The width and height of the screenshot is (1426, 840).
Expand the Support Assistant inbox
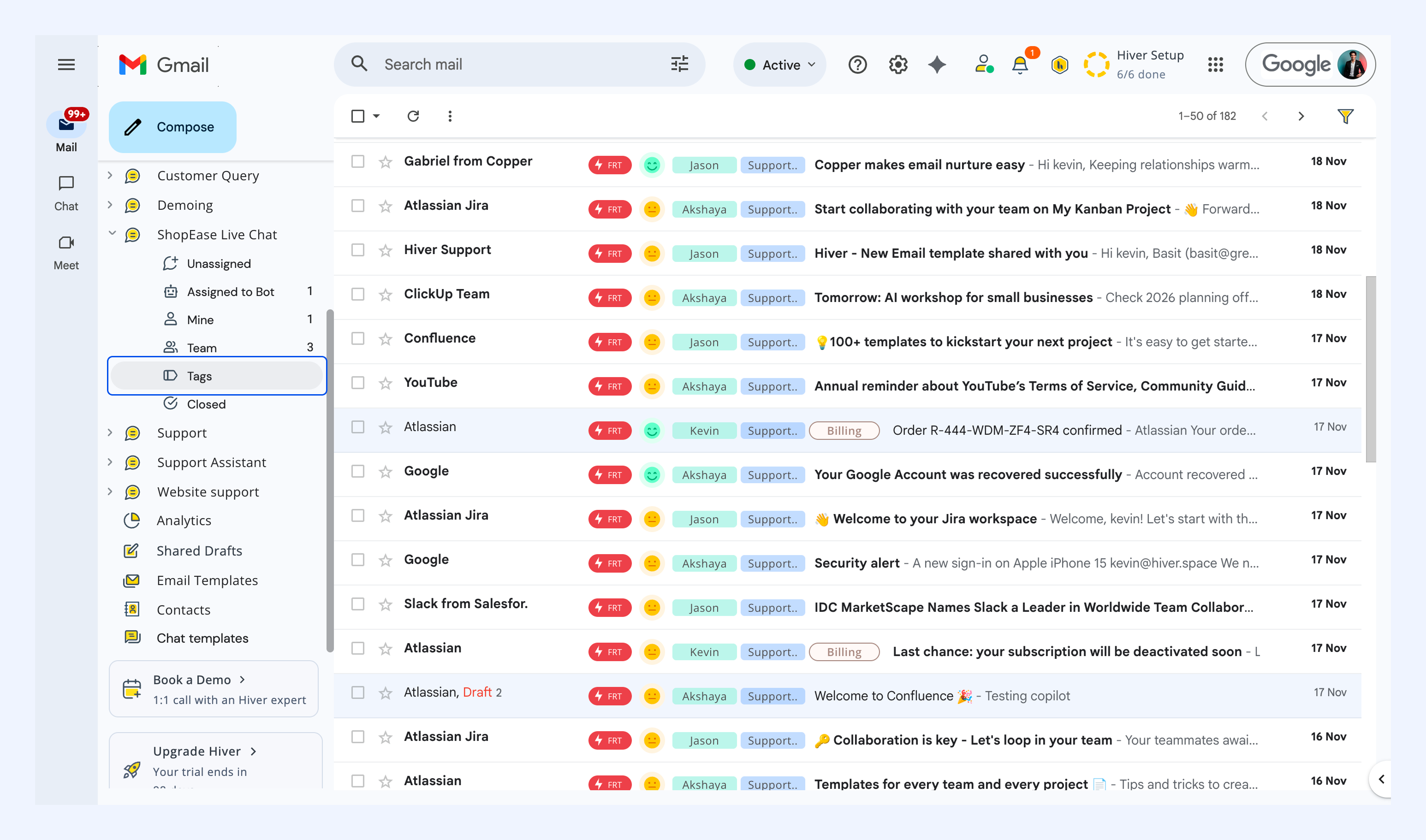tap(110, 462)
